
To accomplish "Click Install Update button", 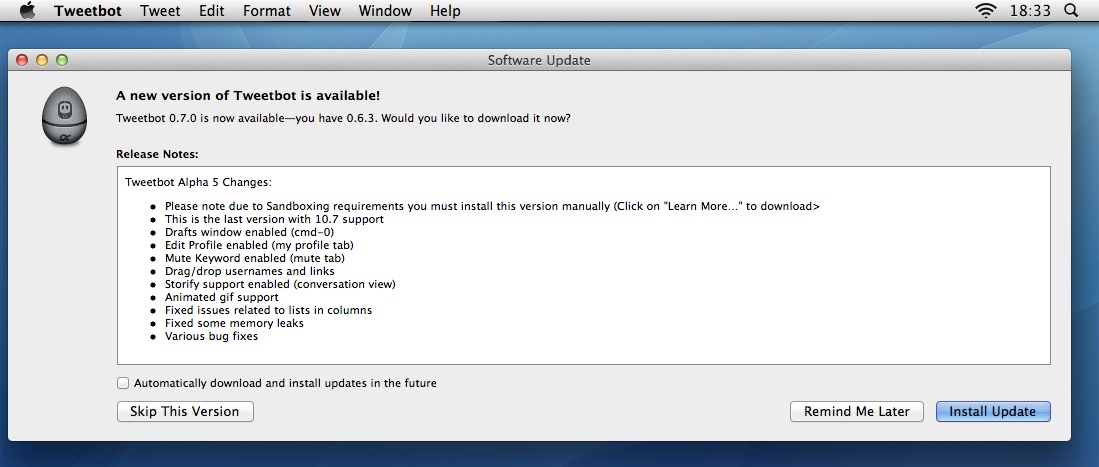I will [x=992, y=412].
